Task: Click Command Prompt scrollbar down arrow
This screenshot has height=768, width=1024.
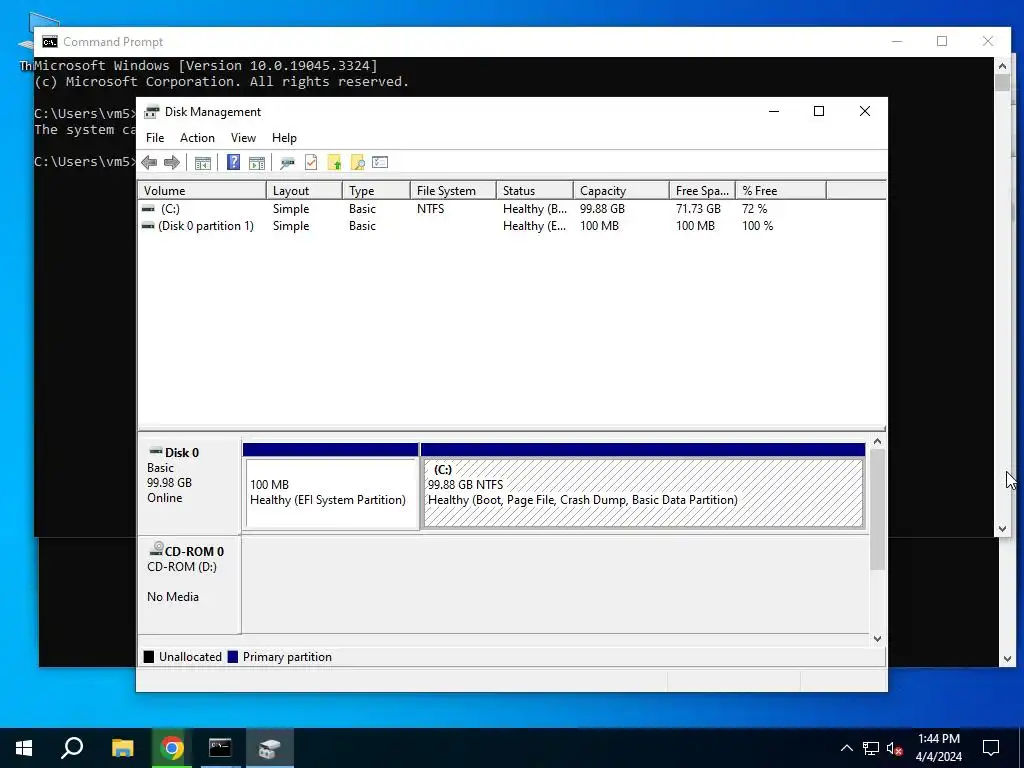Action: (1002, 529)
